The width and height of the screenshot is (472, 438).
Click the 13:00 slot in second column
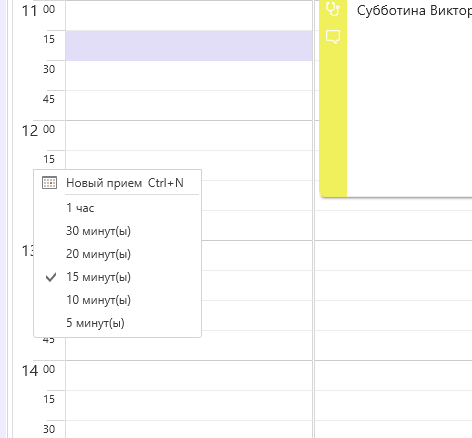[393, 255]
